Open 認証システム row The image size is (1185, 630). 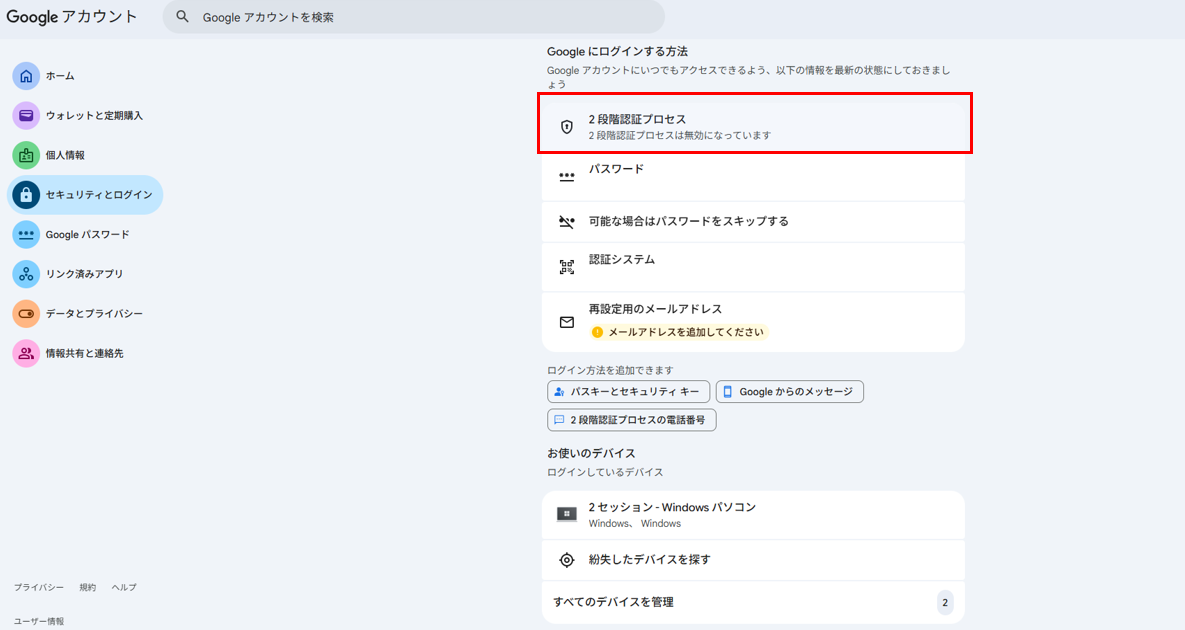click(x=753, y=267)
